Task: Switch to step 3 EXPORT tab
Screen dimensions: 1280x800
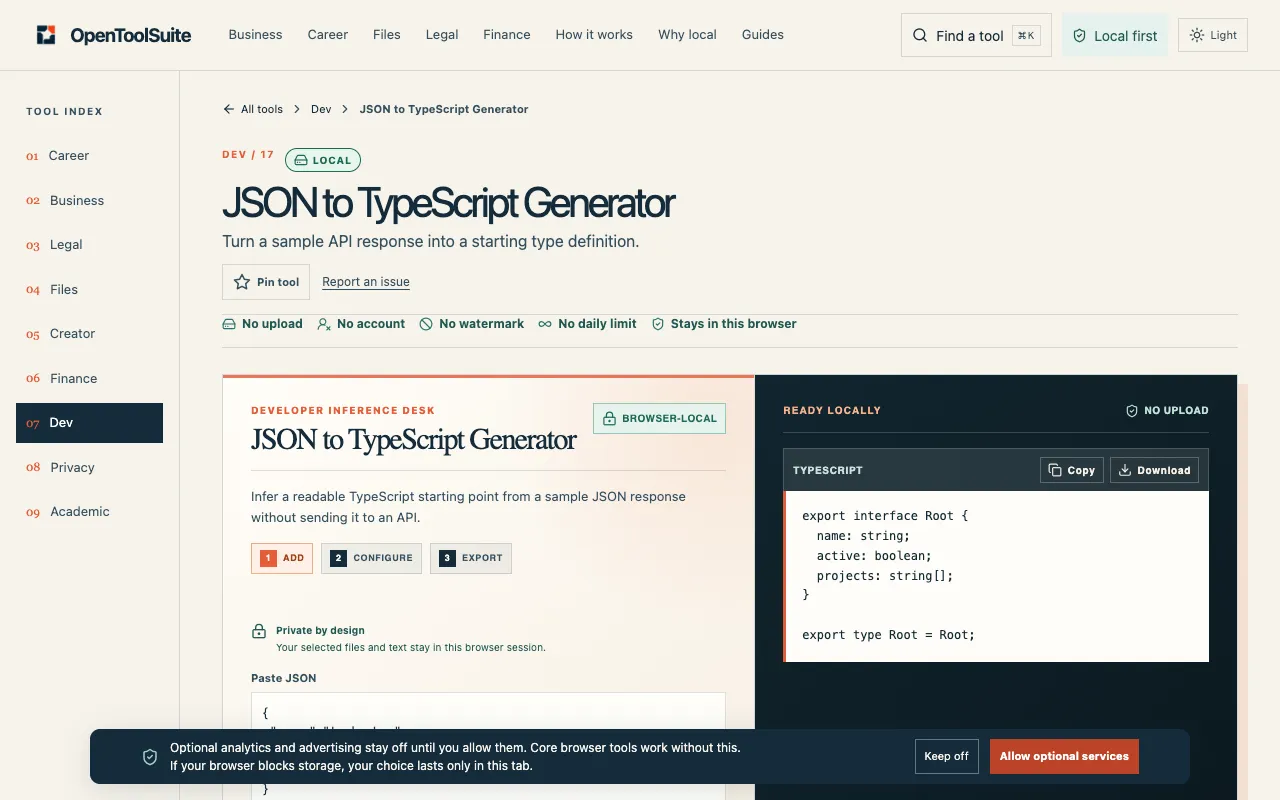Action: pyautogui.click(x=471, y=558)
